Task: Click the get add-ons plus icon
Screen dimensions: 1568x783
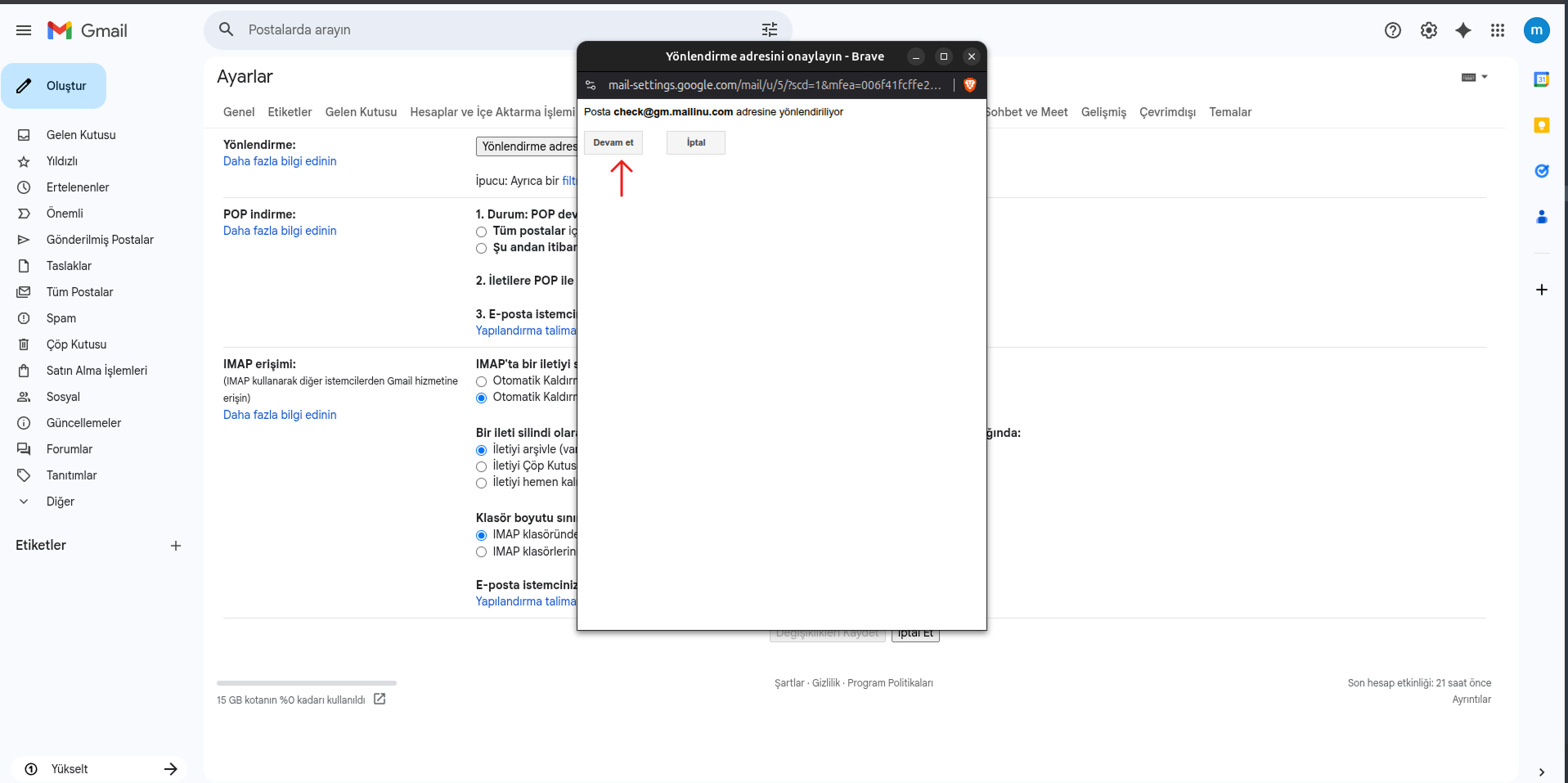Action: 1542,290
